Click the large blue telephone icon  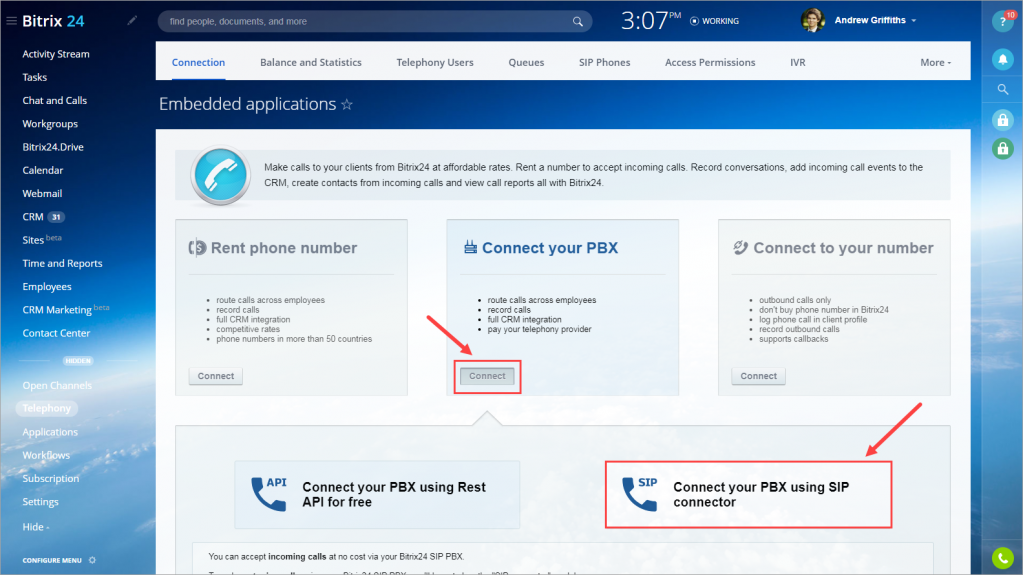[221, 175]
